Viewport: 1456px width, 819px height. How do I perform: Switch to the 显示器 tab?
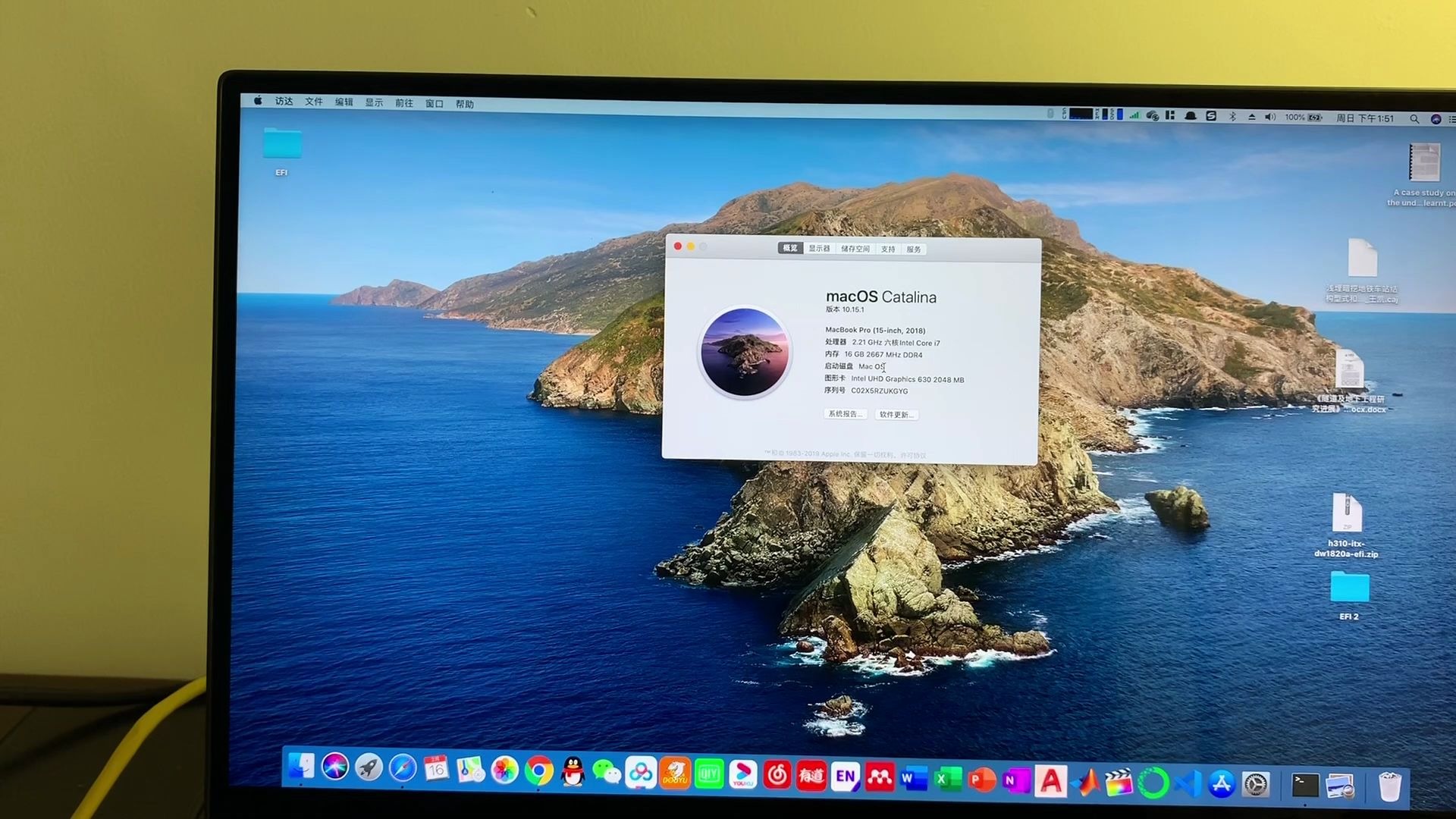point(819,248)
